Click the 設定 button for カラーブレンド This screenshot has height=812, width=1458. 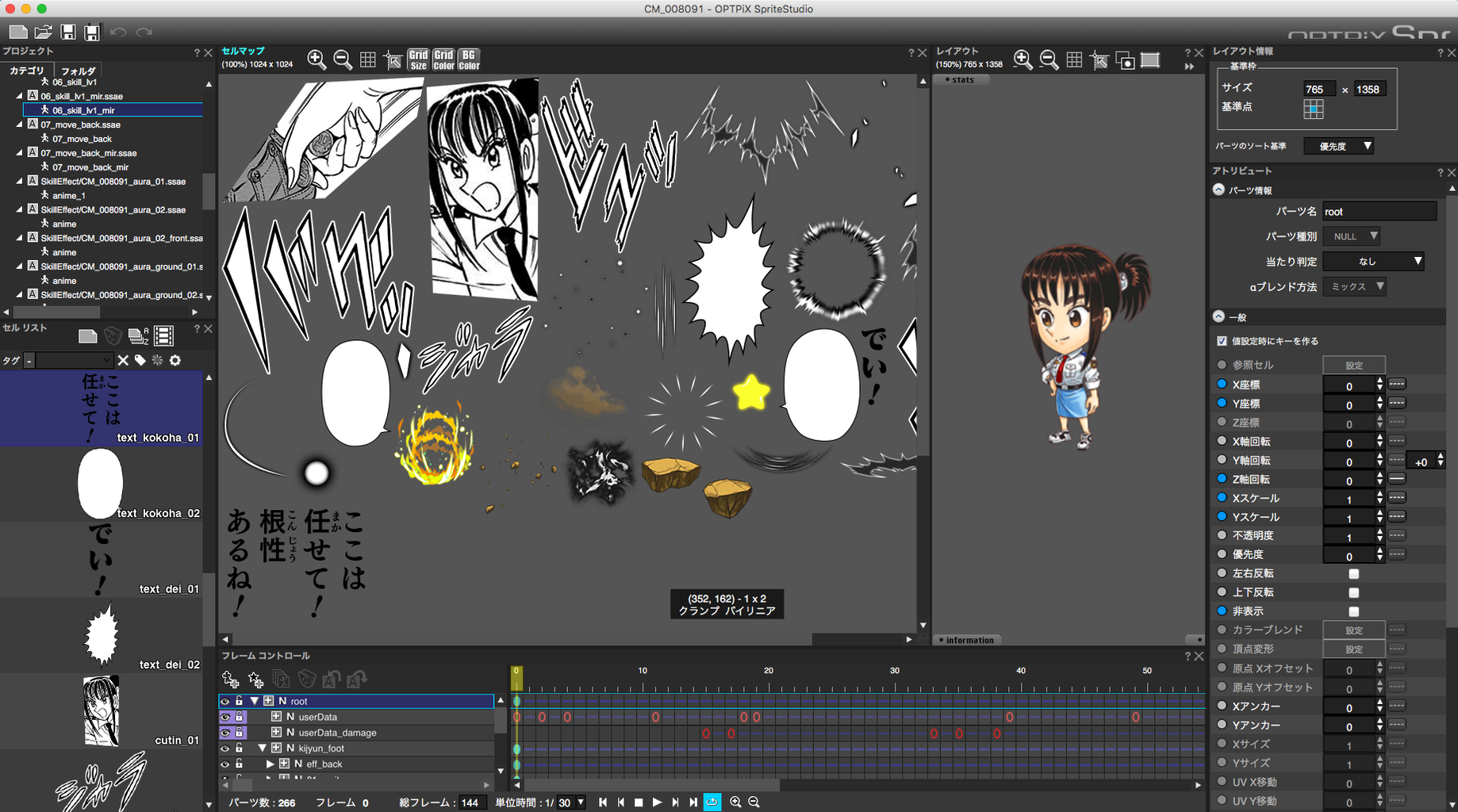pyautogui.click(x=1354, y=630)
